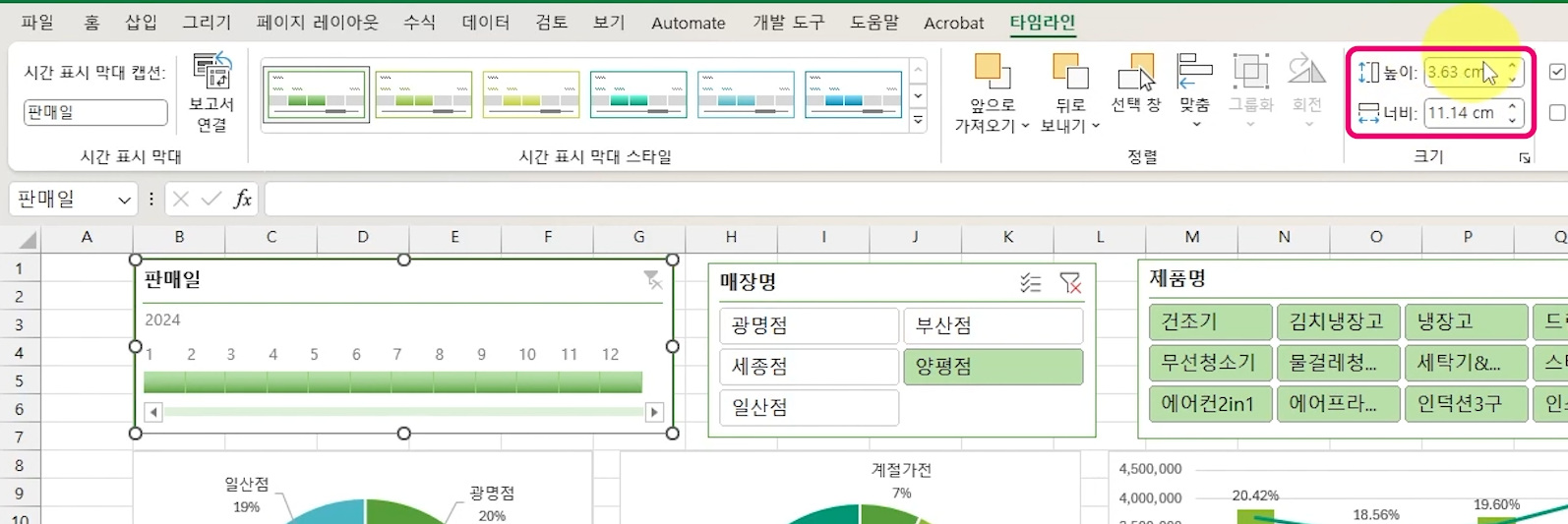Screen dimensions: 1568x524
Task: Open the formula bar options dots
Action: point(151,199)
